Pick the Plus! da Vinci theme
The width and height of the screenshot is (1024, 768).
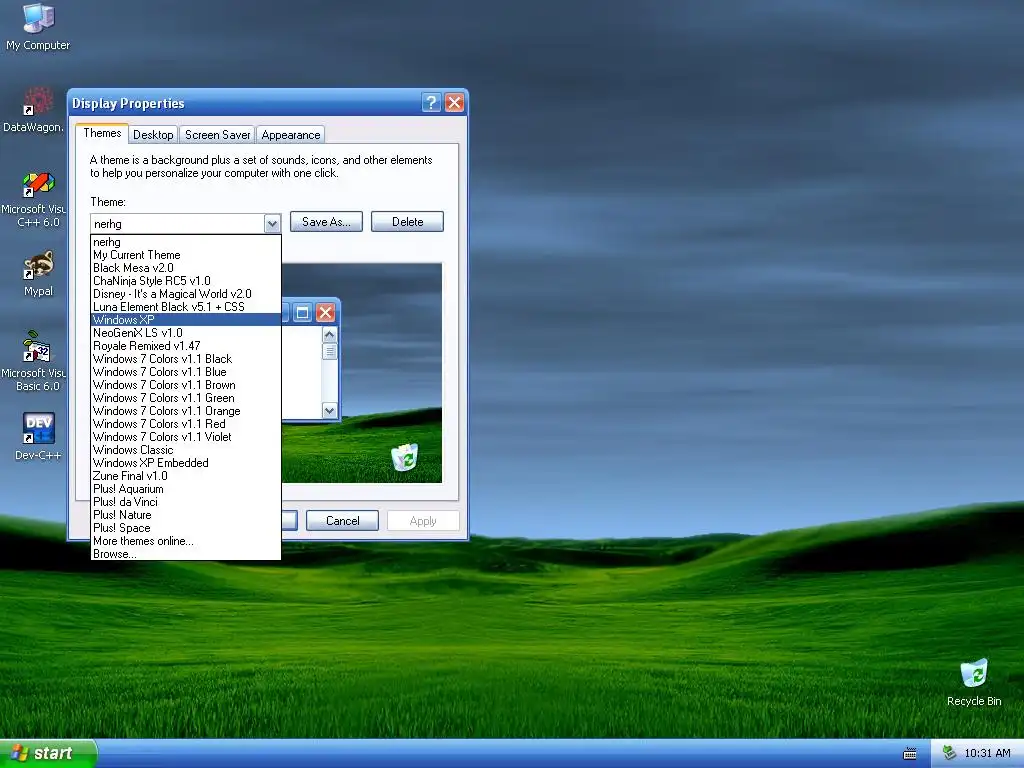[x=186, y=502]
